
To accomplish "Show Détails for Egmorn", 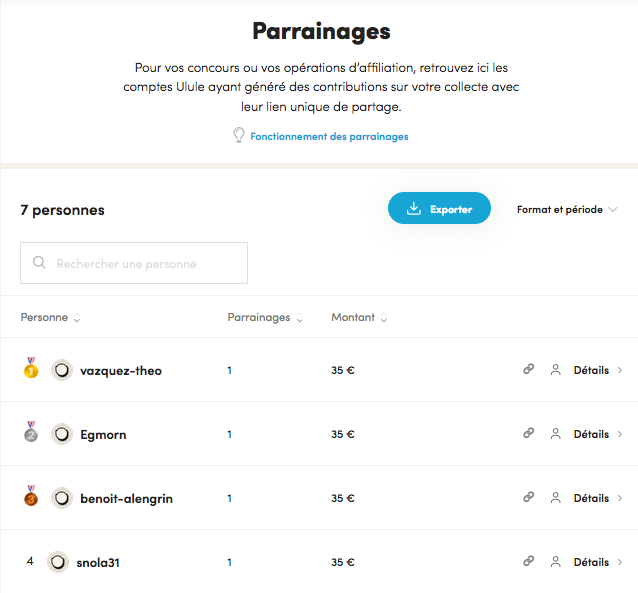I will pos(596,434).
